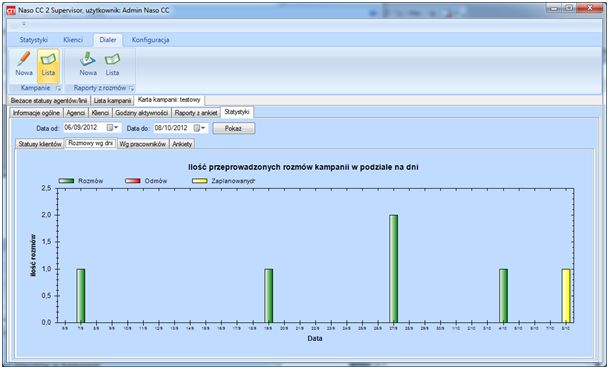Select Karta kampanii: testowy tab
Screen dimensions: 609x369
click(x=169, y=100)
